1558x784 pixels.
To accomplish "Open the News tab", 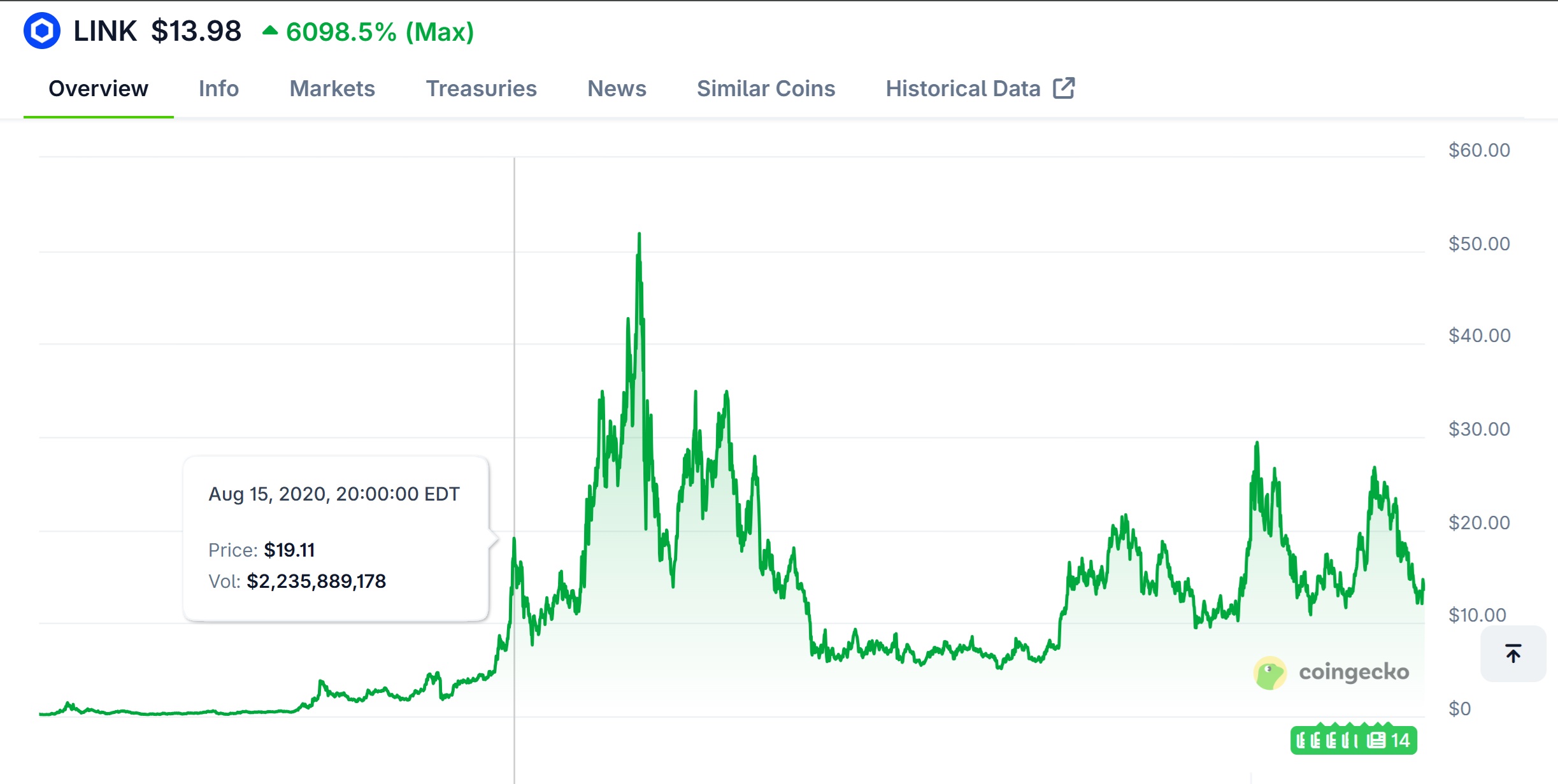I will 616,89.
